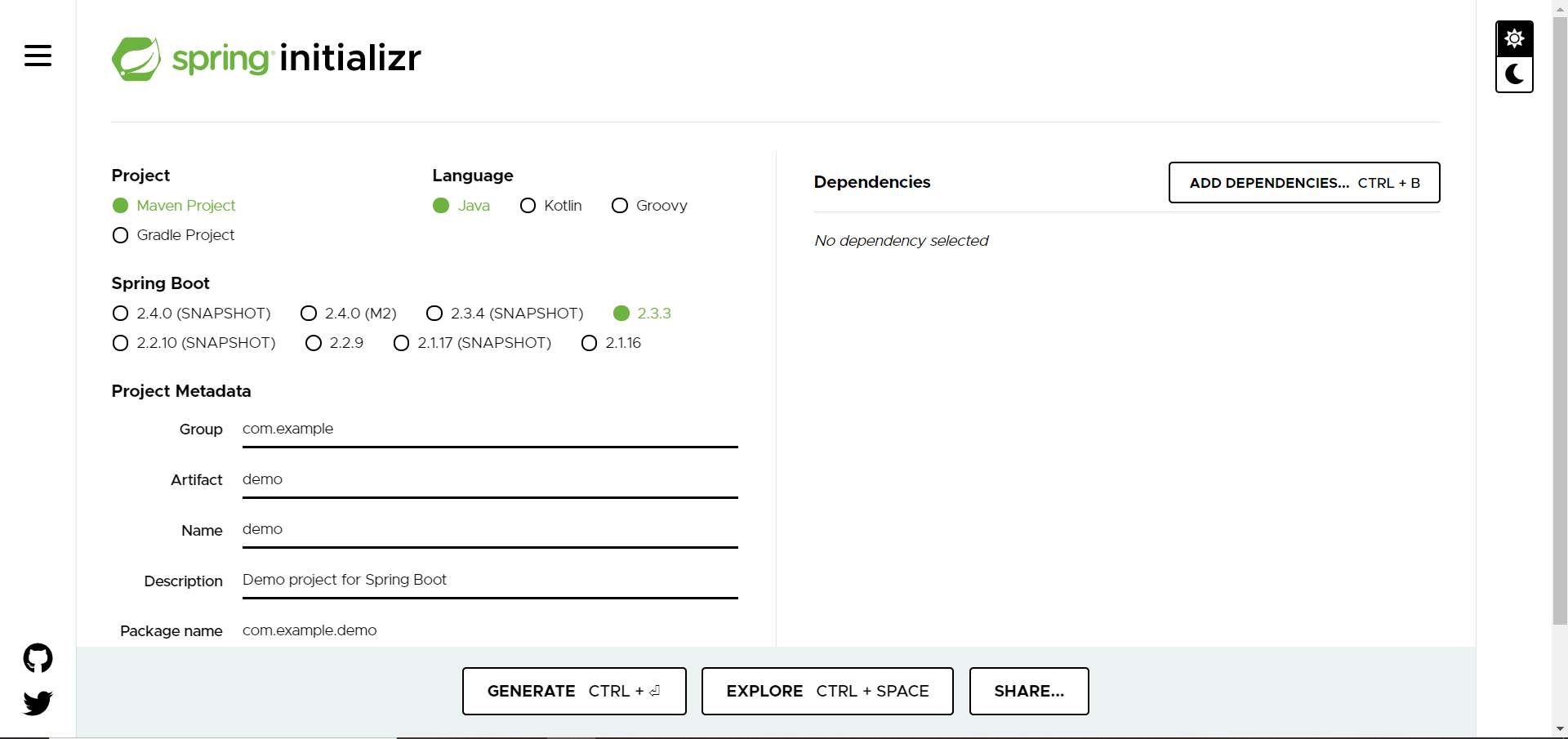Edit the Artifact field containing demo
The width and height of the screenshot is (1568, 739).
click(489, 479)
